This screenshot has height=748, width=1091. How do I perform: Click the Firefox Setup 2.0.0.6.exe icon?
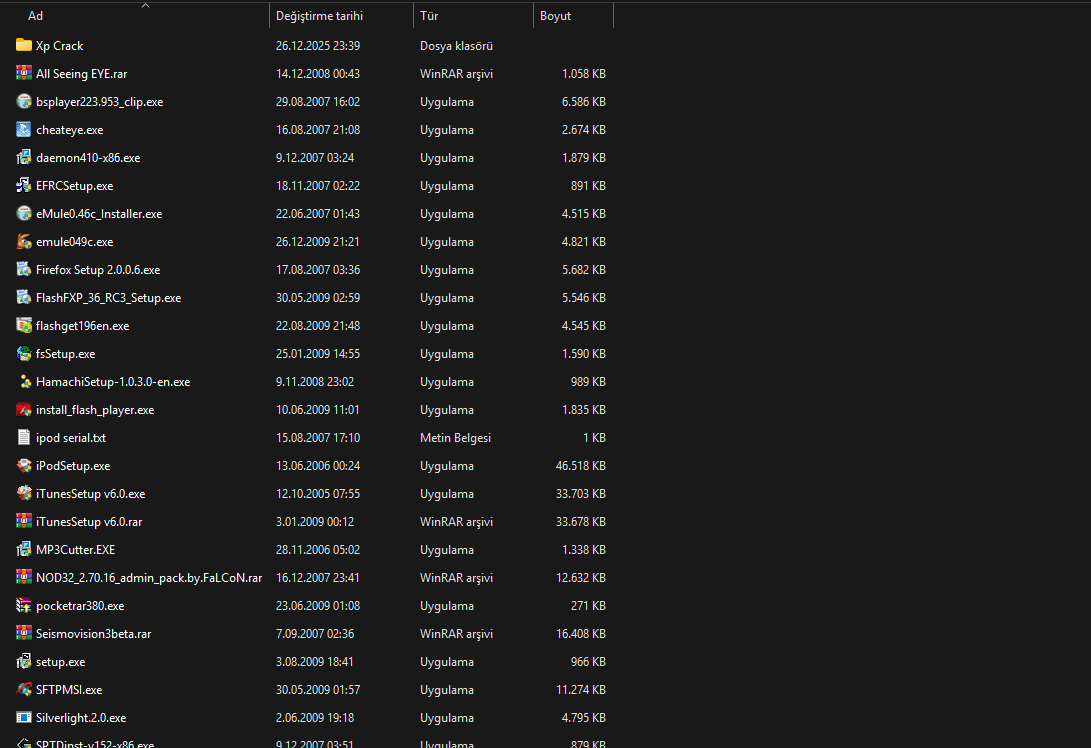click(x=24, y=269)
